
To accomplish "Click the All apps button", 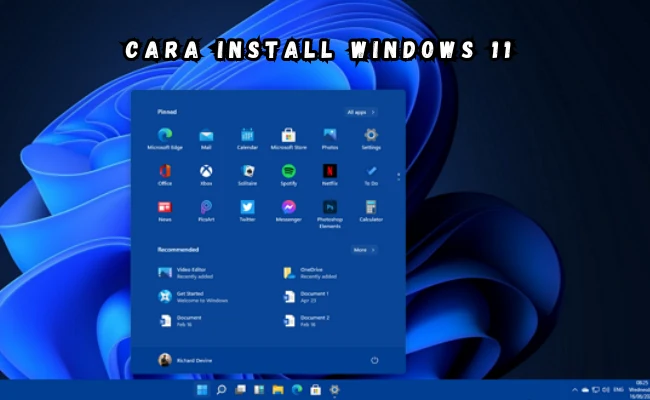I will (361, 112).
